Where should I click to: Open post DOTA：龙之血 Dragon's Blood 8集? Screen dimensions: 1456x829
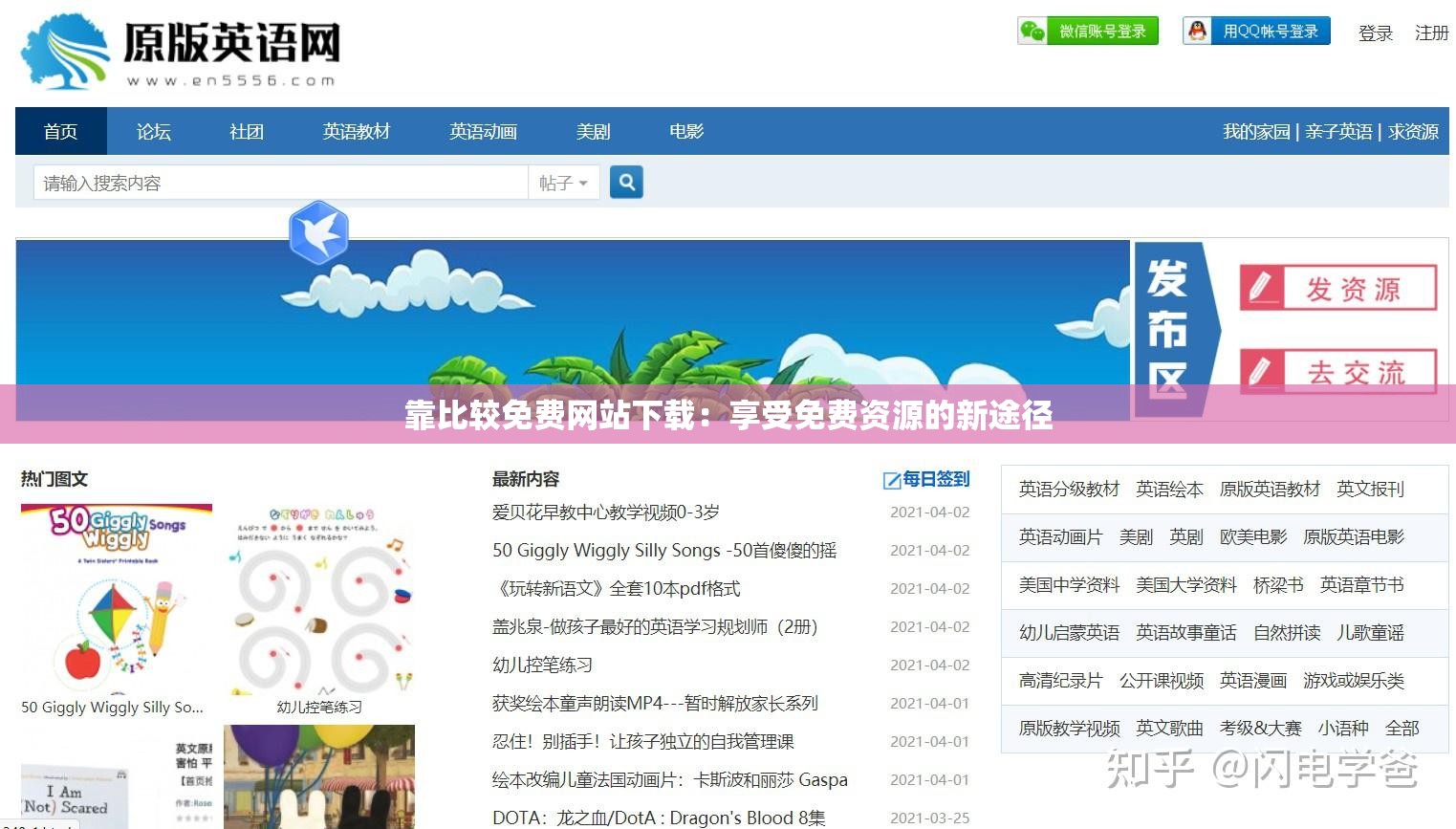click(x=659, y=818)
